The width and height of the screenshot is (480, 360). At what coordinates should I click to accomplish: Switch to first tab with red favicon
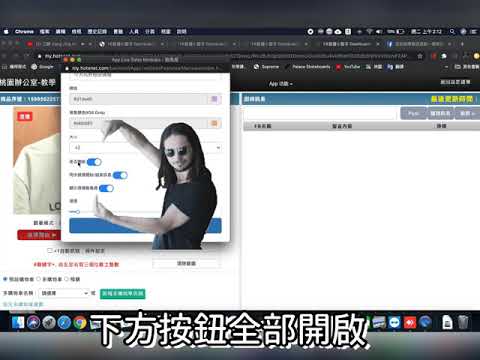(x=58, y=44)
